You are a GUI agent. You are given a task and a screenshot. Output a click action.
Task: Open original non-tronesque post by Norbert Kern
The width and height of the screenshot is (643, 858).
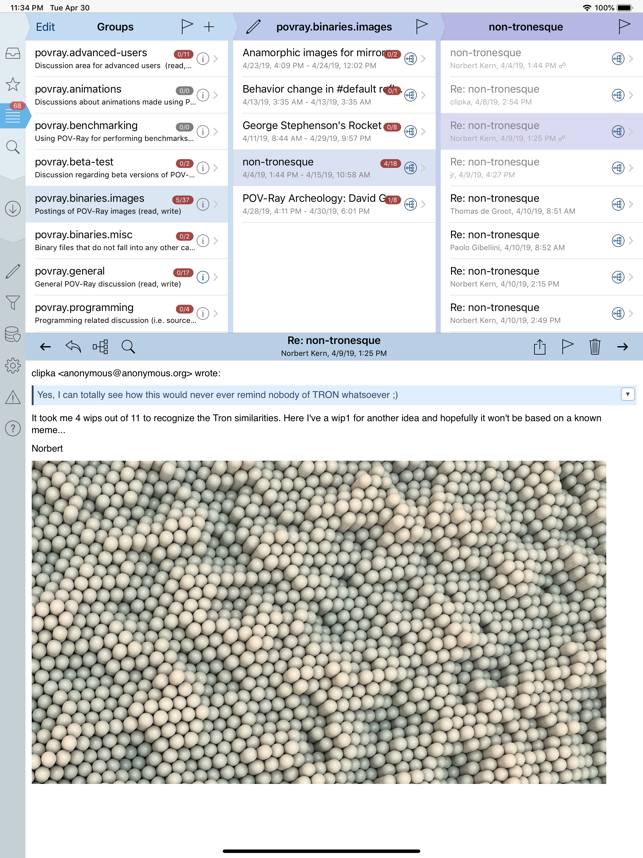[x=542, y=59]
